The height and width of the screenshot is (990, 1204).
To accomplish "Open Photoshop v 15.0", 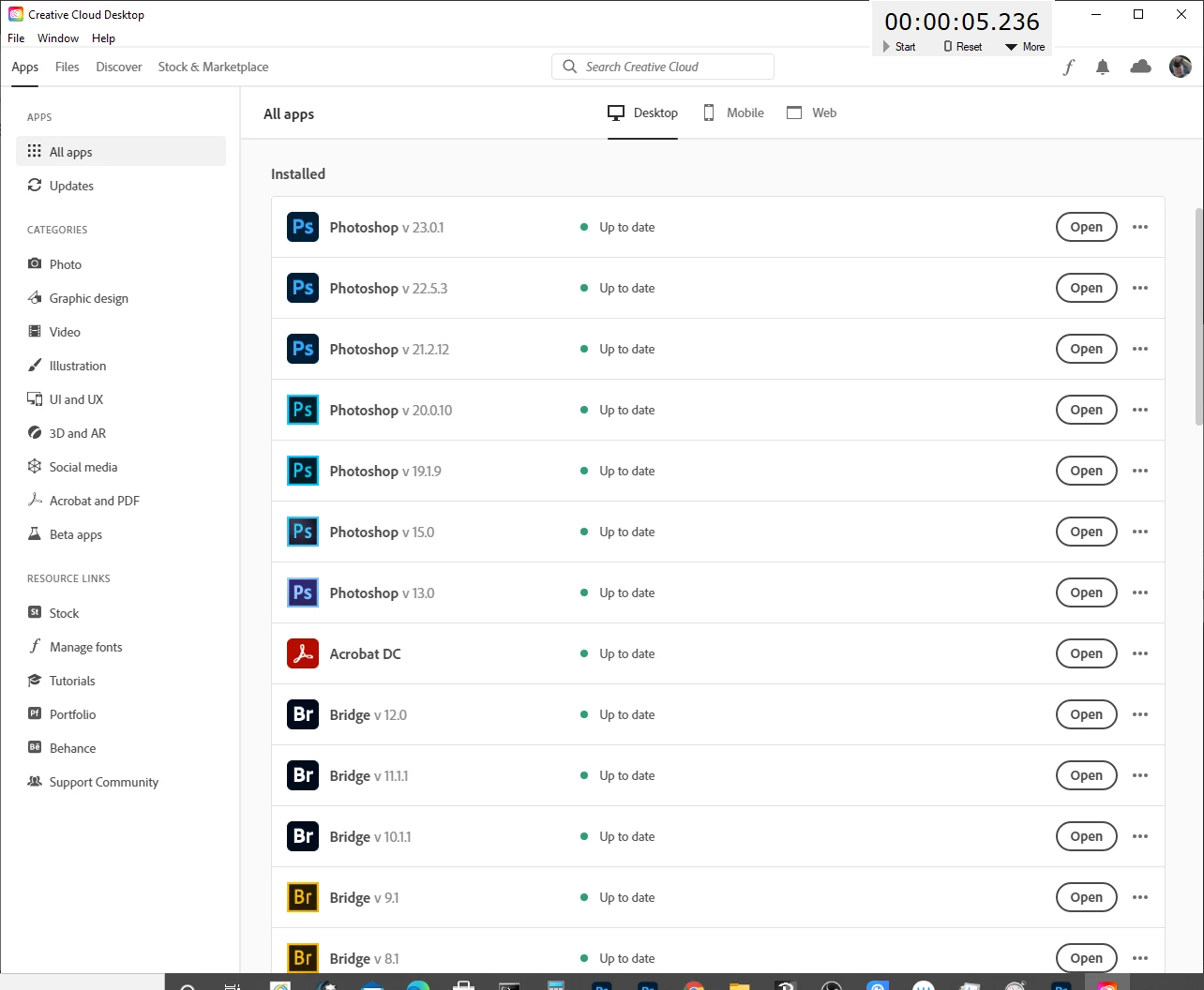I will coord(1086,532).
